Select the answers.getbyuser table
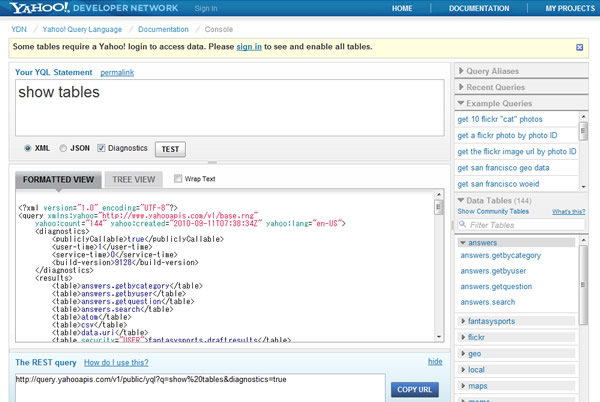The width and height of the screenshot is (600, 402). coord(493,271)
